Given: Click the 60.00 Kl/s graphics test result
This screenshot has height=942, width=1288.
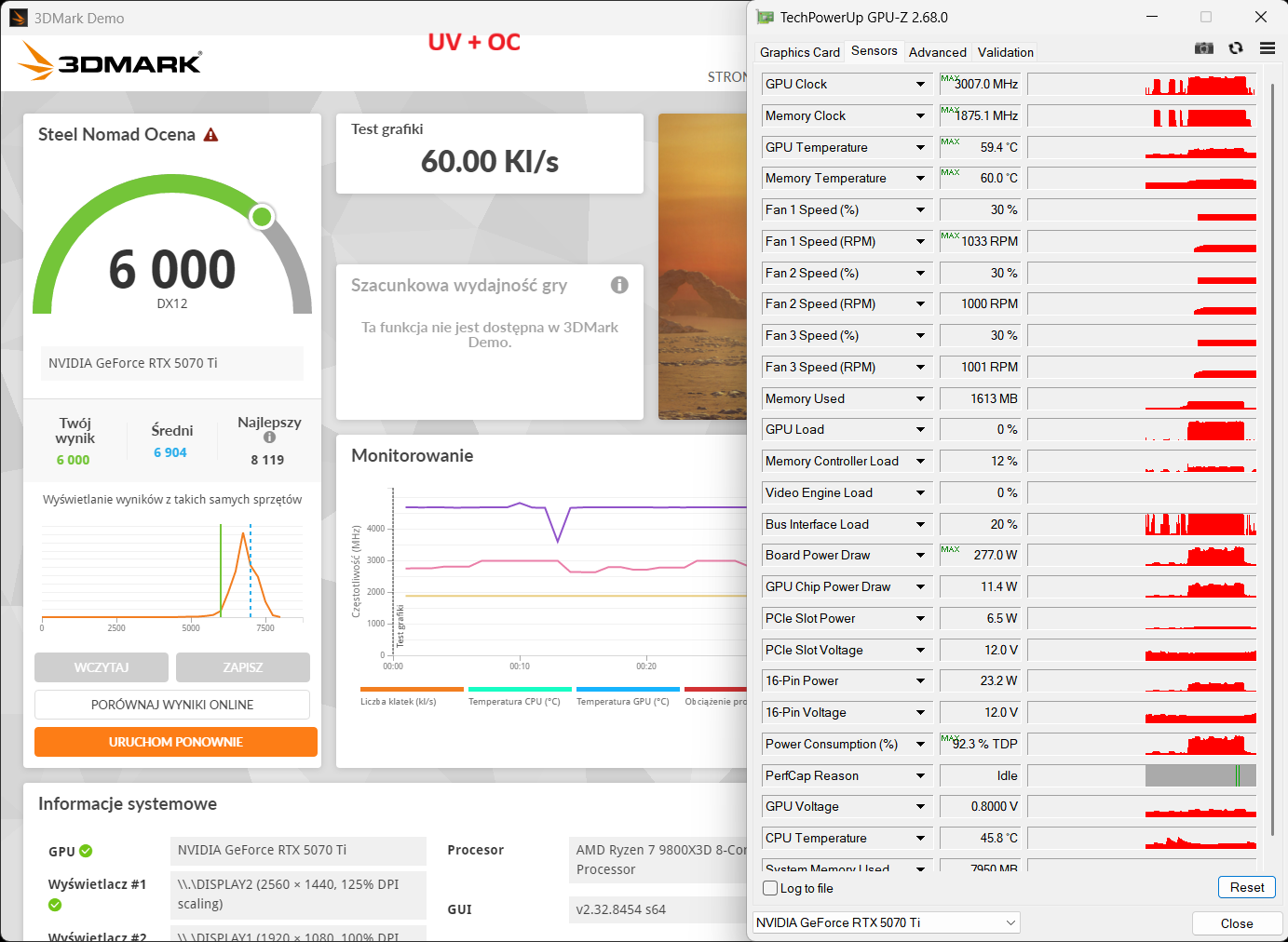Looking at the screenshot, I should (x=490, y=162).
